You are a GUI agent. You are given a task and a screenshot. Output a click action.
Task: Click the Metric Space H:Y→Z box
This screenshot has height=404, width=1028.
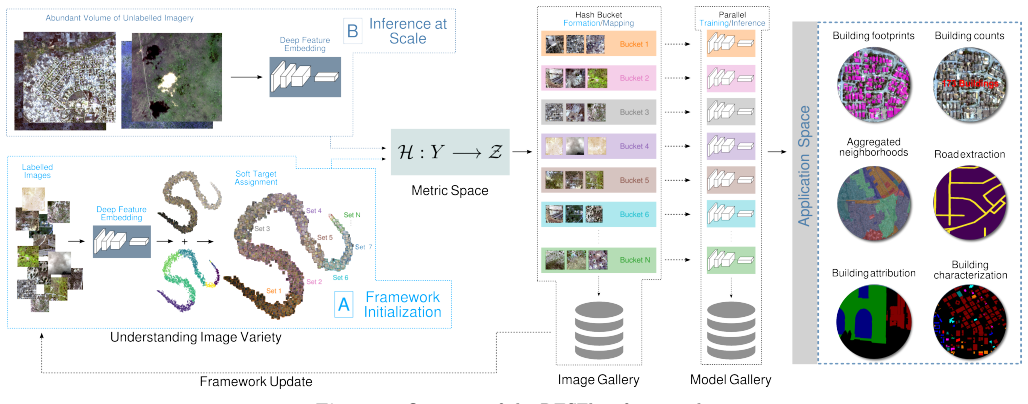tap(450, 152)
